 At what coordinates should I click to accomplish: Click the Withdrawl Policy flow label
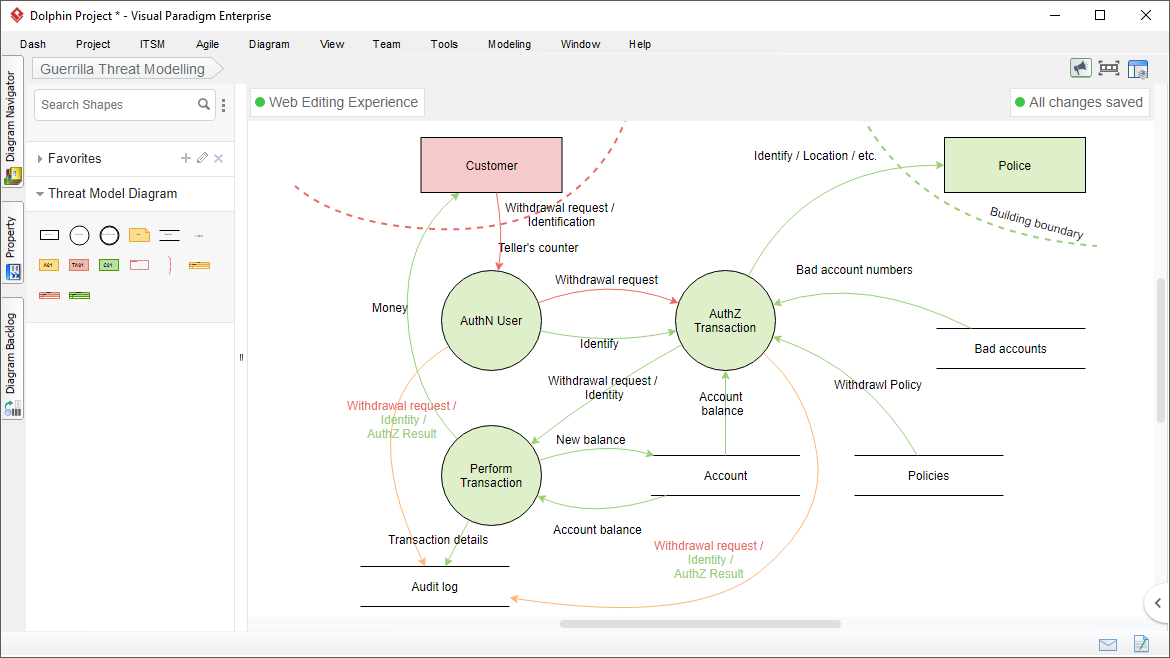pos(878,385)
